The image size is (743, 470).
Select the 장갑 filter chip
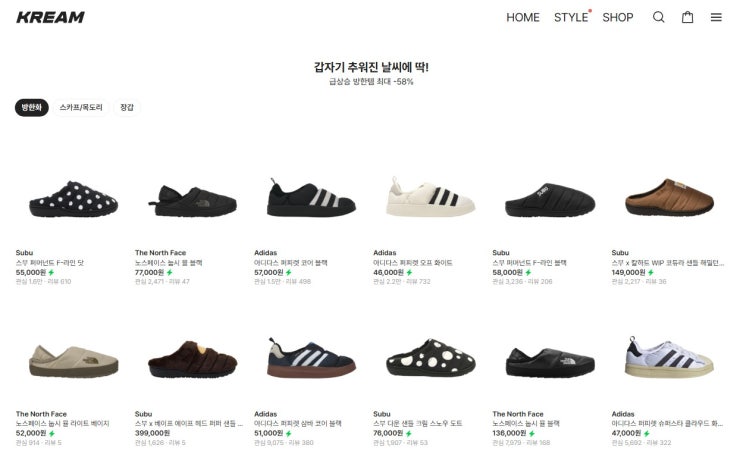127,108
